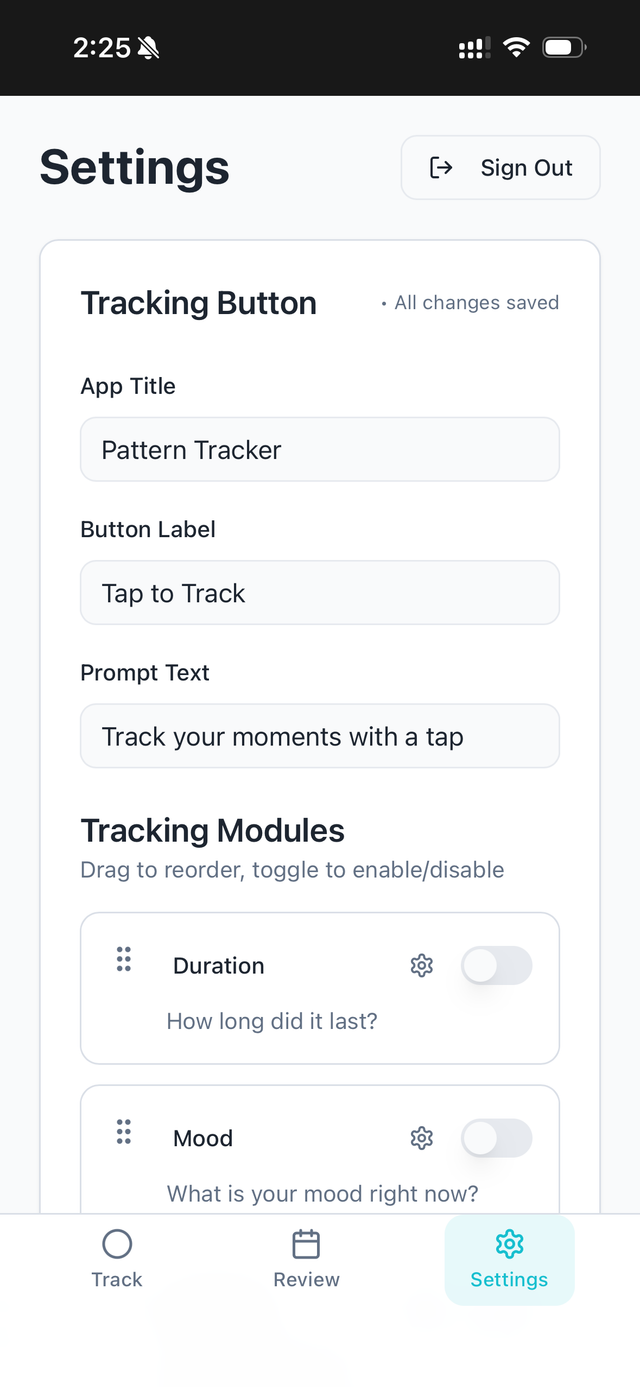This screenshot has height=1387, width=640.
Task: Enable the Mood tracking toggle
Action: 497,1138
